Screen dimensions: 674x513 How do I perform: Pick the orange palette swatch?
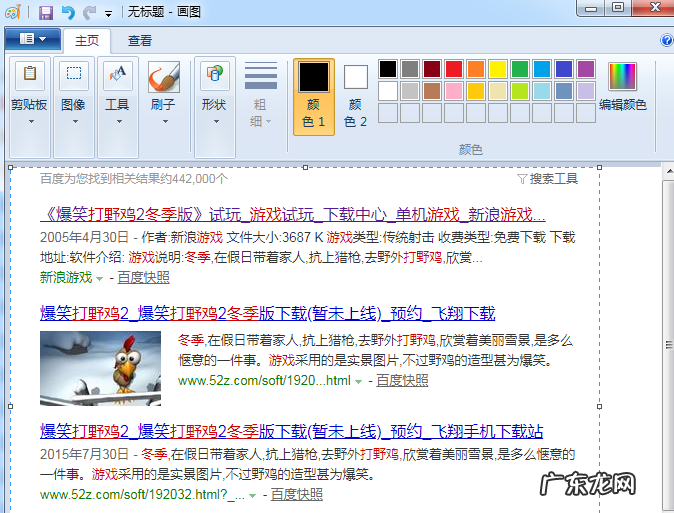tap(476, 69)
